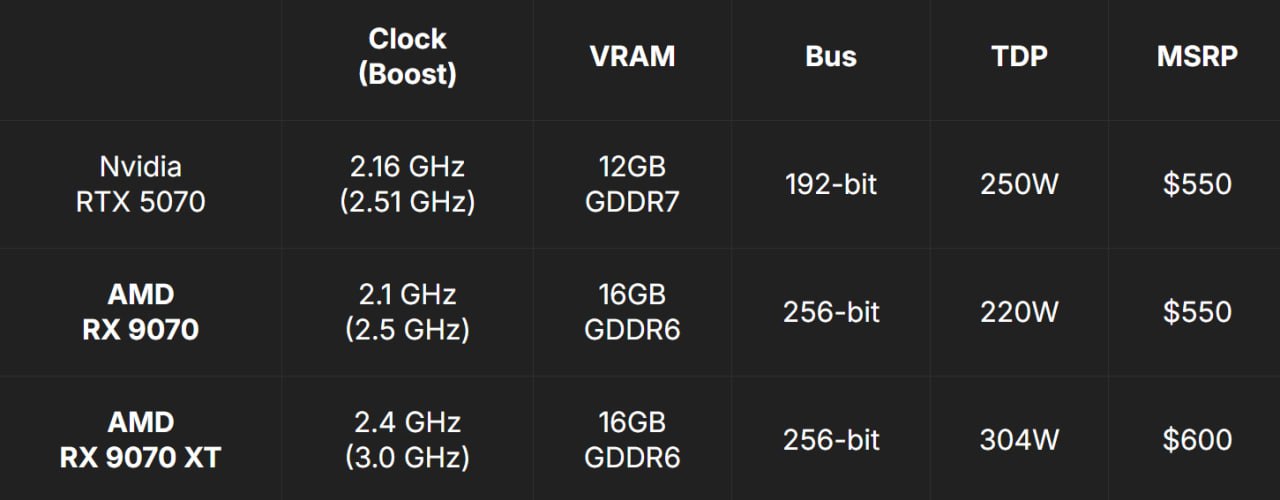Click the VRAM column header
Viewport: 1280px width, 500px height.
click(x=632, y=57)
